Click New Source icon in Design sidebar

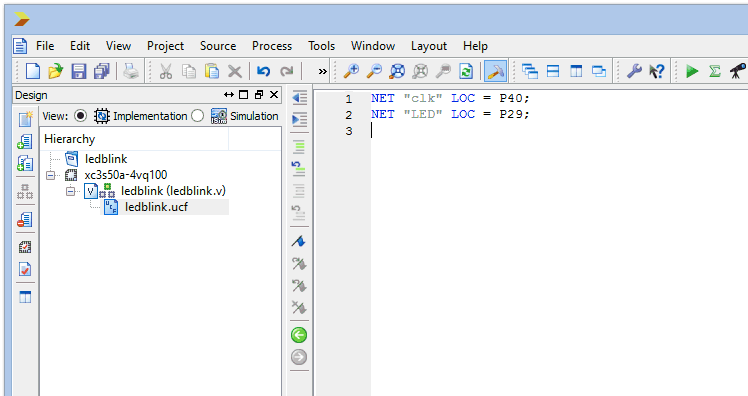coord(25,118)
